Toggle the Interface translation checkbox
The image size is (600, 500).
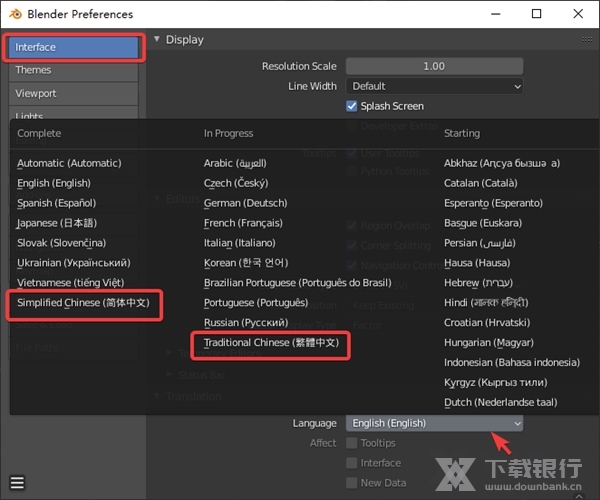click(x=352, y=463)
